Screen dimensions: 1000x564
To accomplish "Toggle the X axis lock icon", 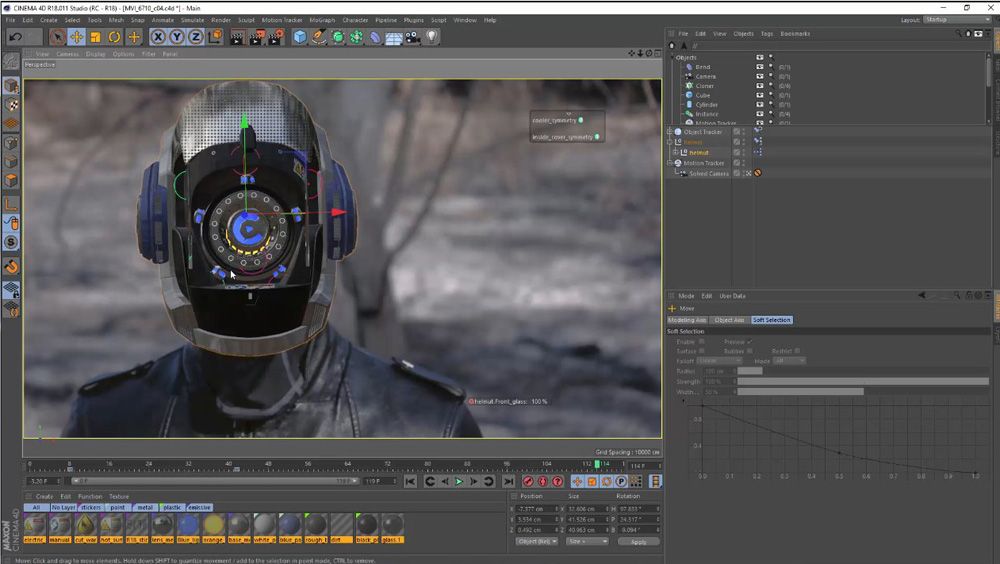I will point(158,37).
